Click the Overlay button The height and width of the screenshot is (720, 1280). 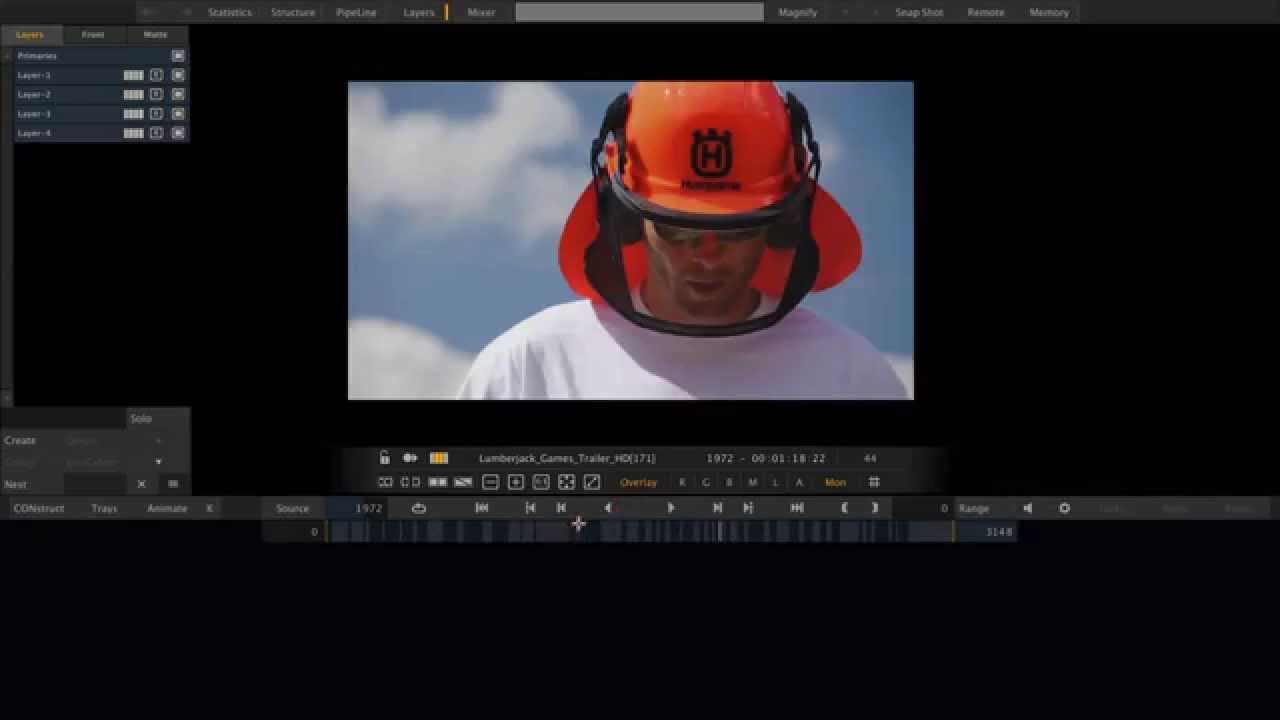[x=638, y=482]
